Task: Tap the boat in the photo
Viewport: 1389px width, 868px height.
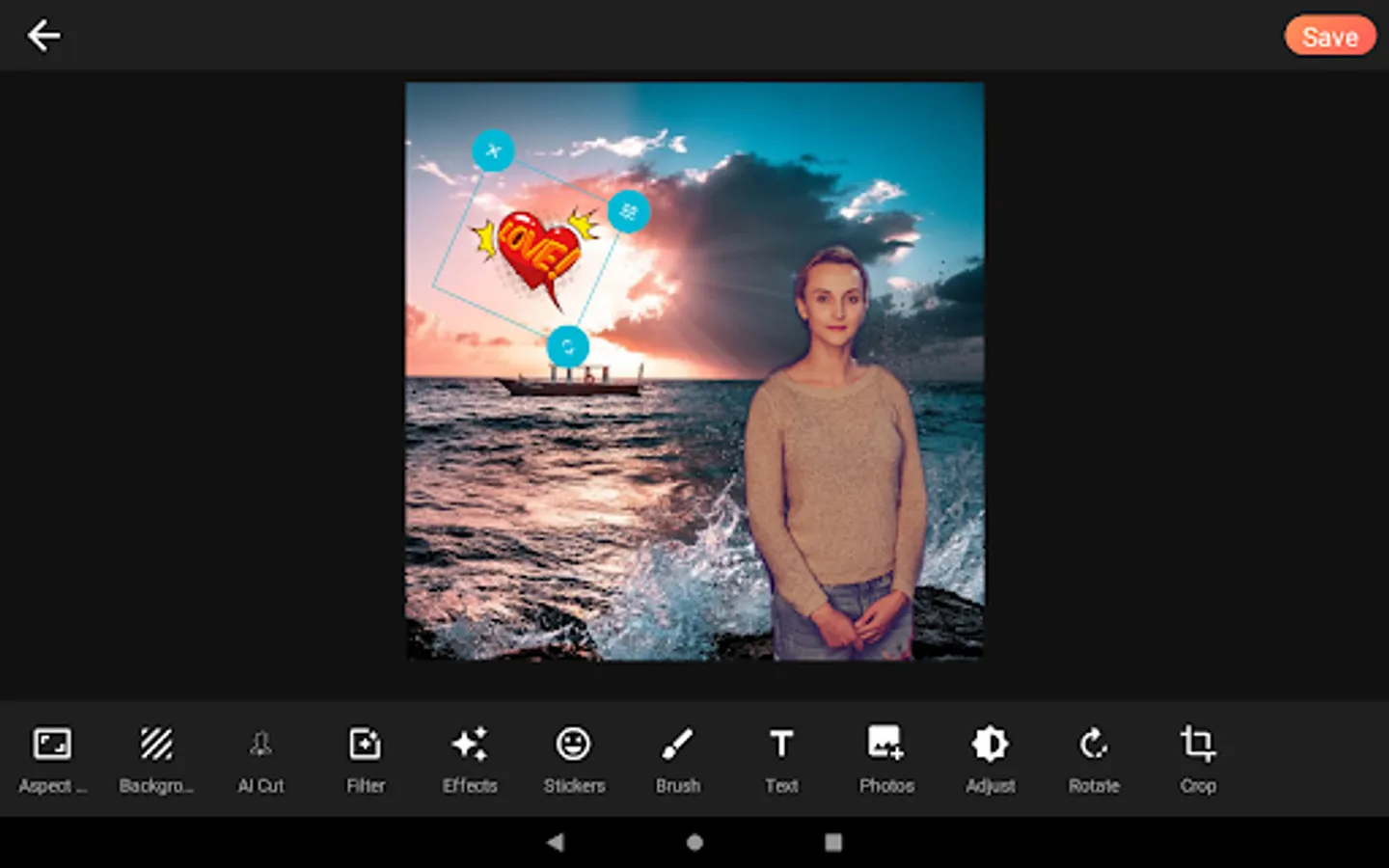Action: click(571, 381)
